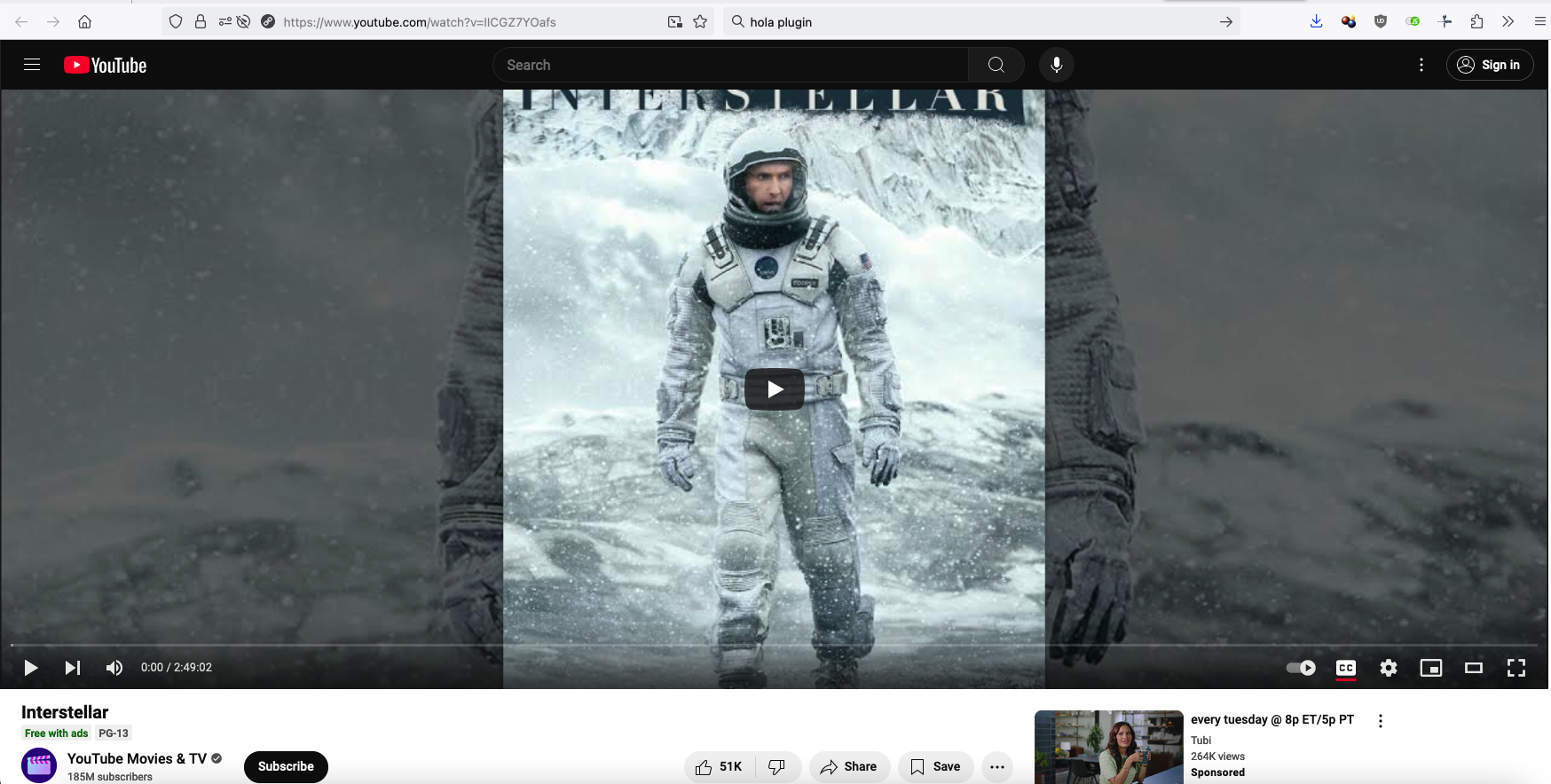The image size is (1551, 784).
Task: Click the '264K views' text
Action: pyautogui.click(x=1217, y=757)
